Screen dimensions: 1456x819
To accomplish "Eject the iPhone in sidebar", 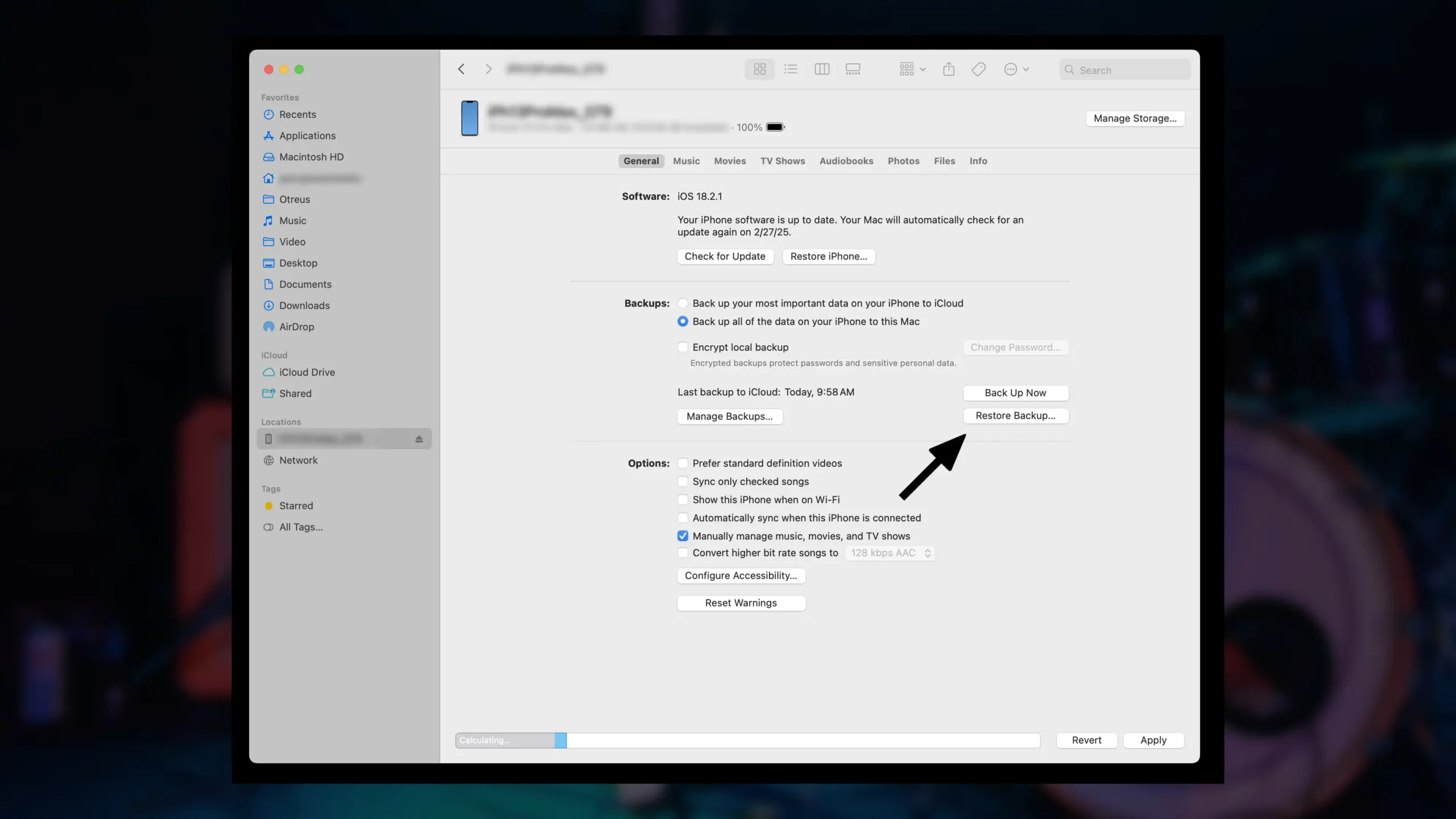I will click(x=419, y=439).
